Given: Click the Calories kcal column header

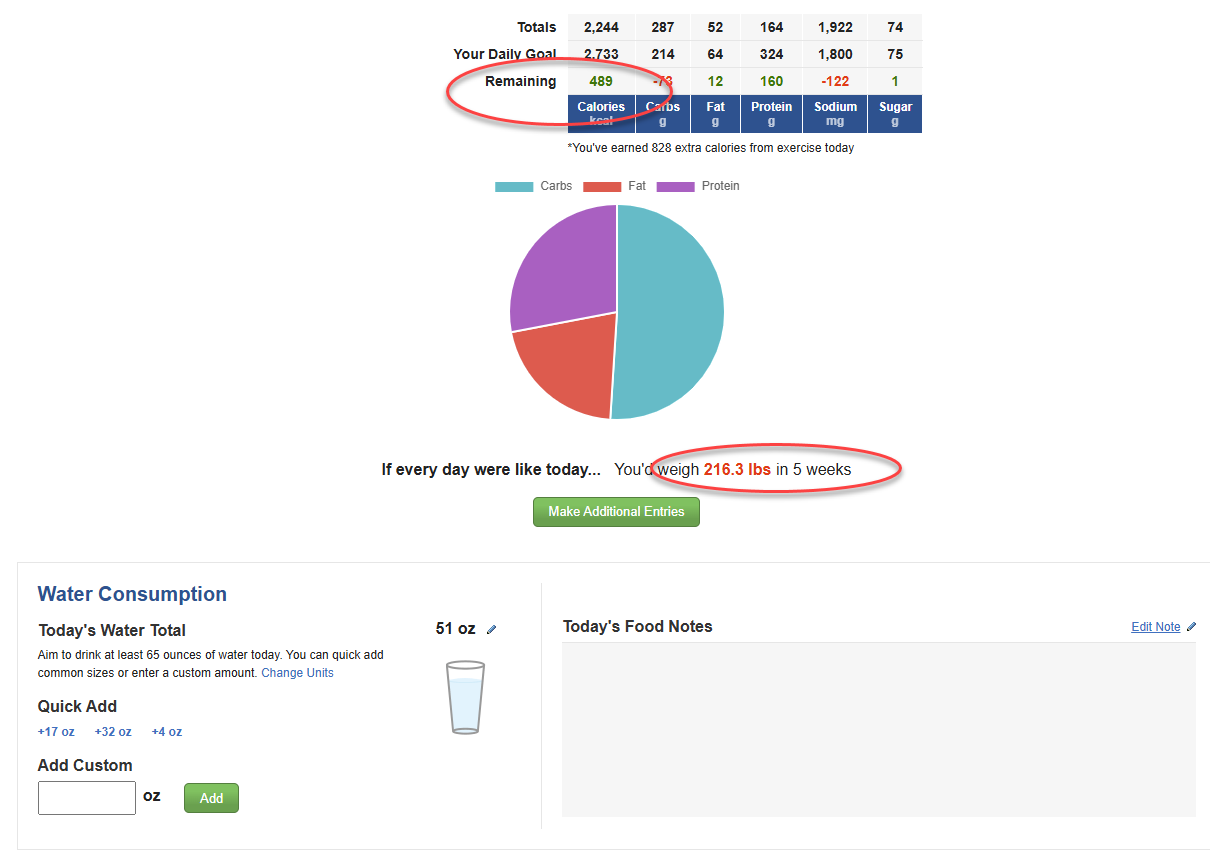Looking at the screenshot, I should click(601, 114).
